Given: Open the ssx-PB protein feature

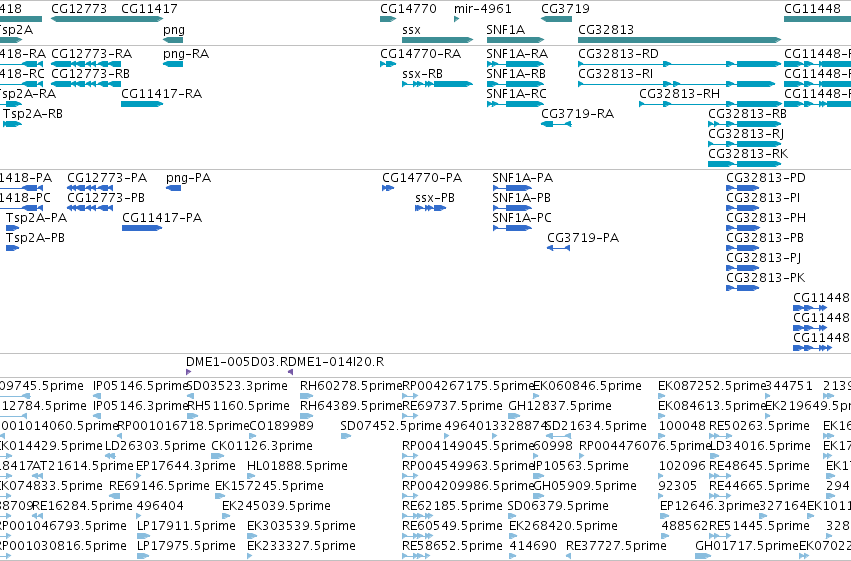Looking at the screenshot, I should pyautogui.click(x=430, y=208).
